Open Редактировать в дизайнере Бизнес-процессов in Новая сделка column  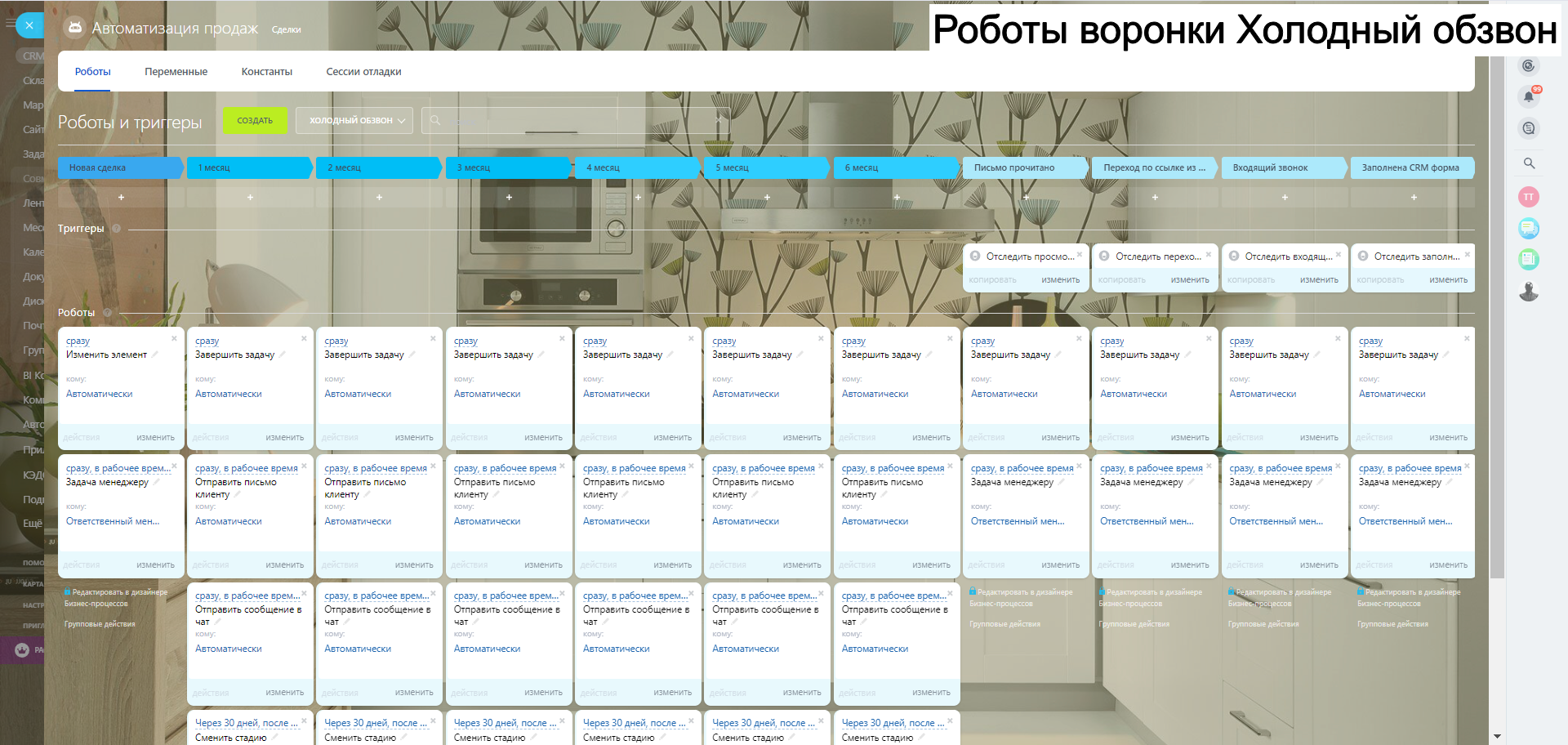(116, 598)
